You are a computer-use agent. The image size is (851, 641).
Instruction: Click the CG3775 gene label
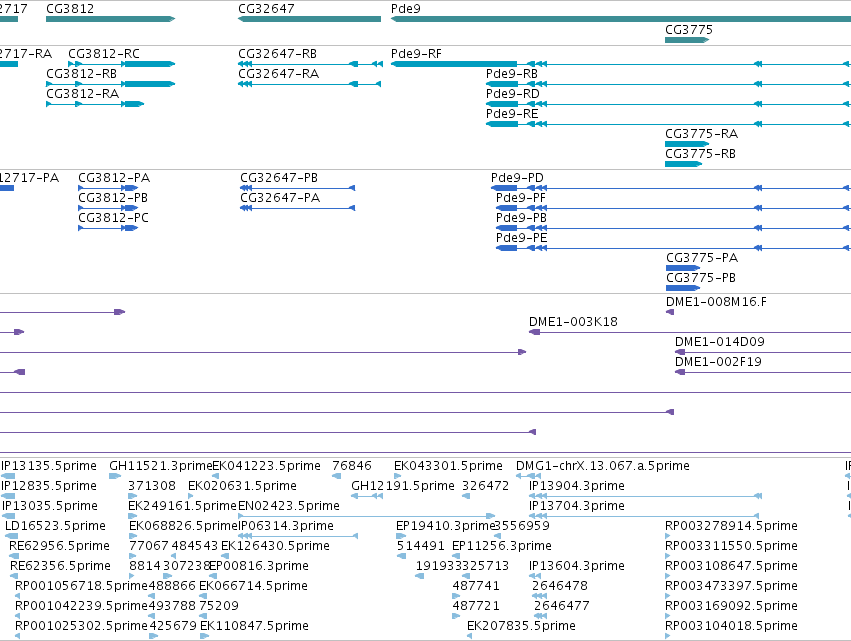pyautogui.click(x=689, y=30)
